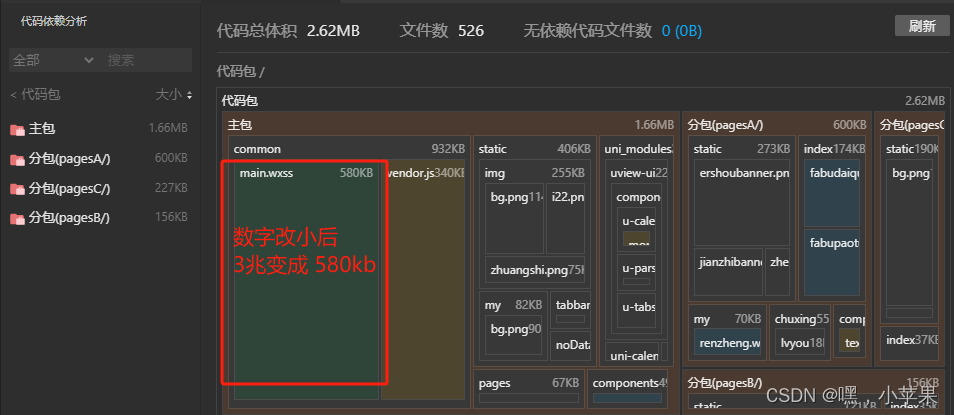Click folder icon next to 分包(pagesA/)
Screen dimensions: 954x415
17,159
